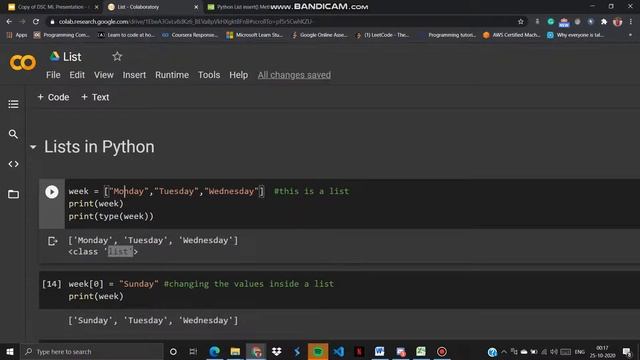This screenshot has height=360, width=640.
Task: Open the notification action center
Action: (627, 351)
